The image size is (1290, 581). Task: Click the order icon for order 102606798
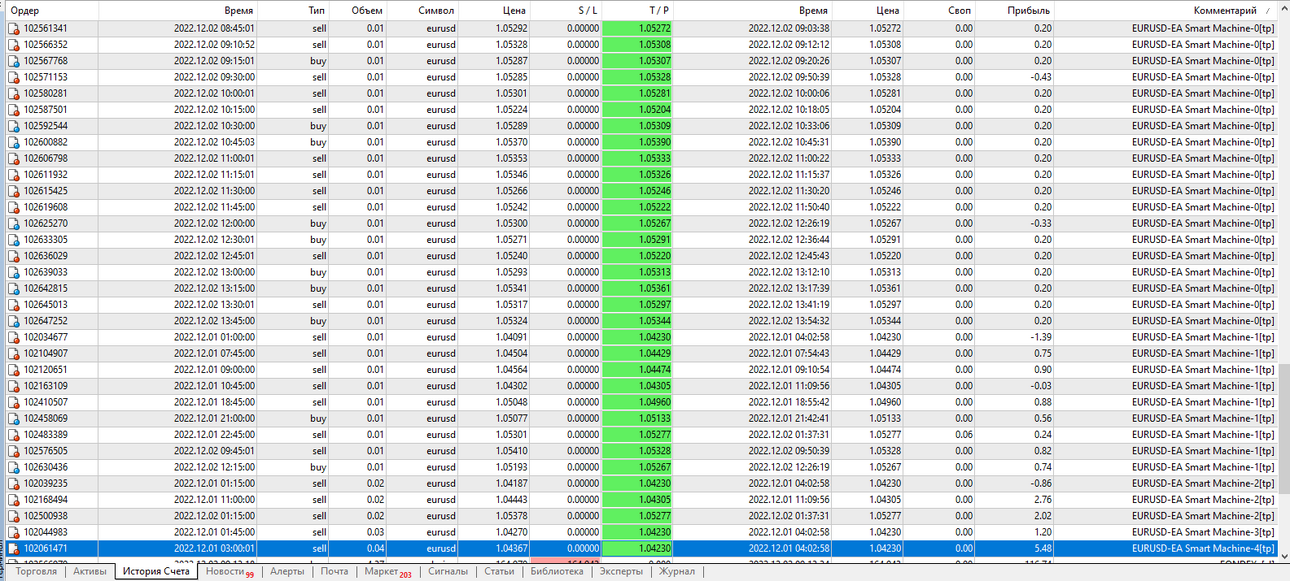point(14,159)
